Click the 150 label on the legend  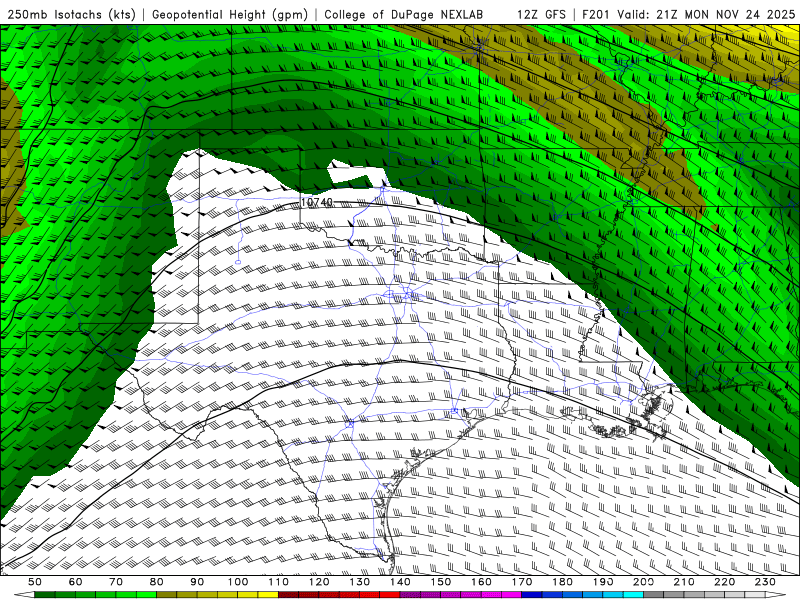441,582
